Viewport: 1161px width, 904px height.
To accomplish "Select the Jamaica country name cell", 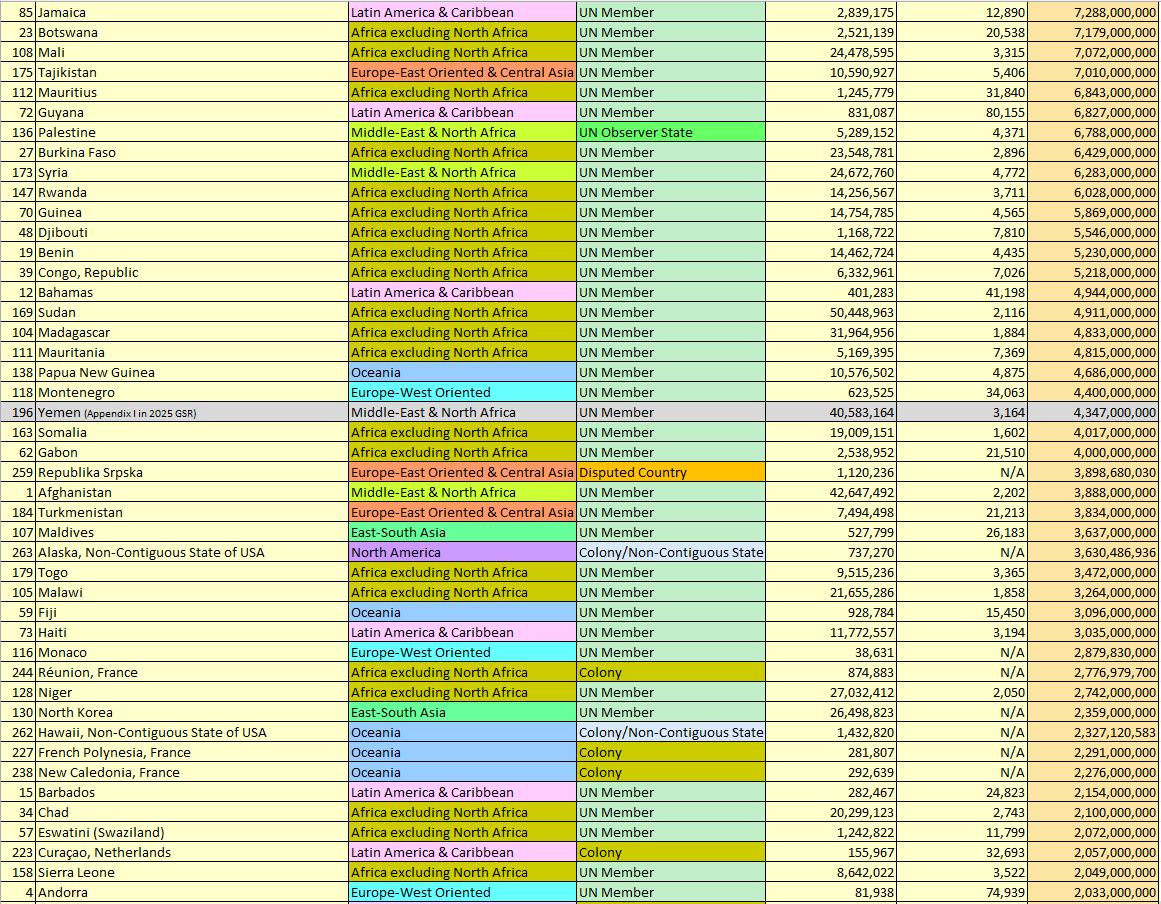I will [192, 13].
